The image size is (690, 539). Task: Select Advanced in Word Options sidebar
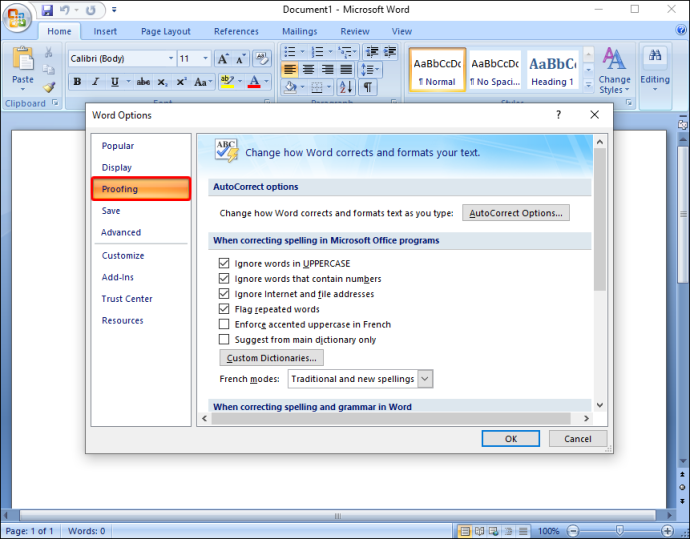121,232
